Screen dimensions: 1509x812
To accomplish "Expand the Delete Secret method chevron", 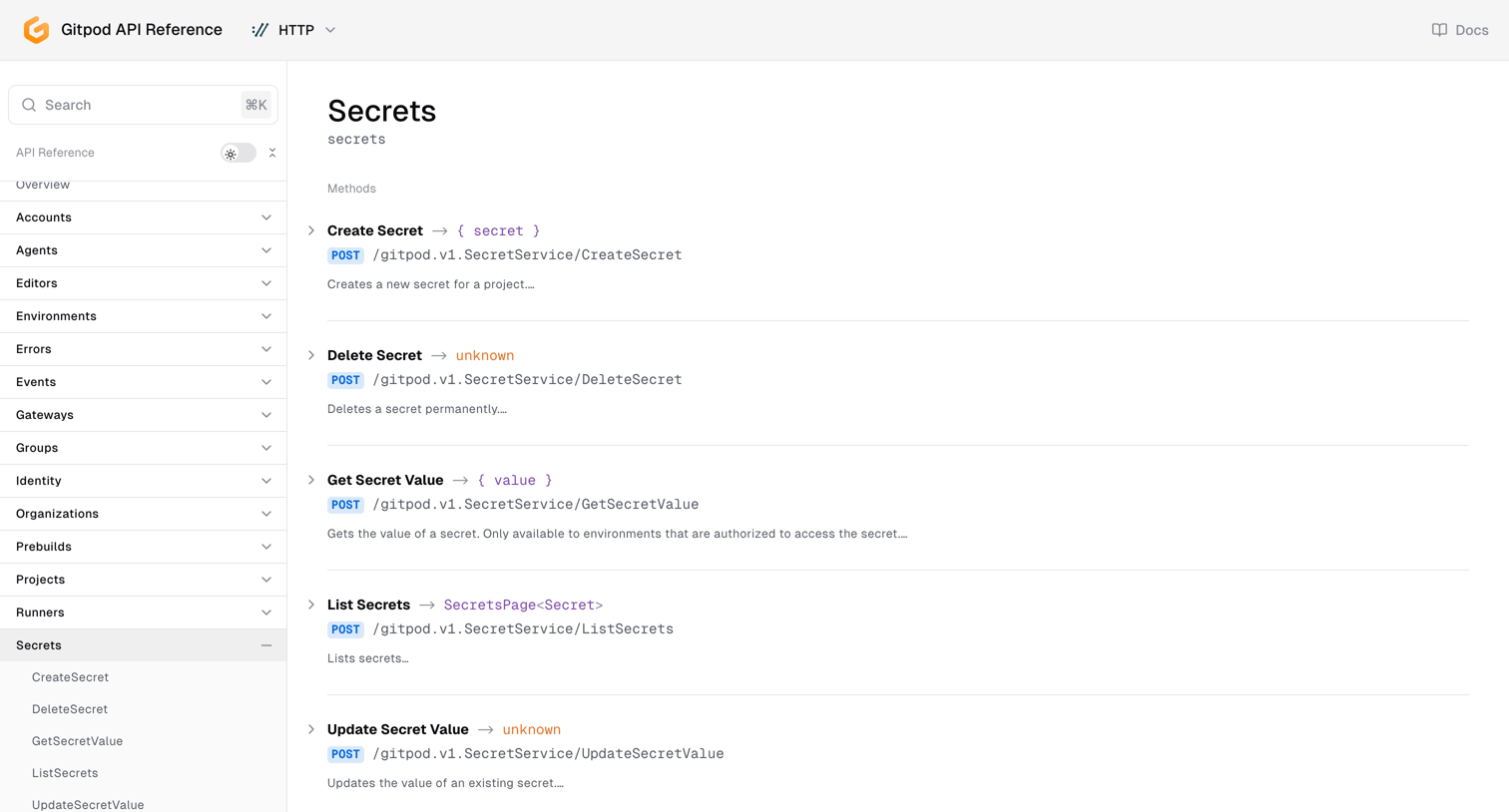I will pyautogui.click(x=311, y=355).
